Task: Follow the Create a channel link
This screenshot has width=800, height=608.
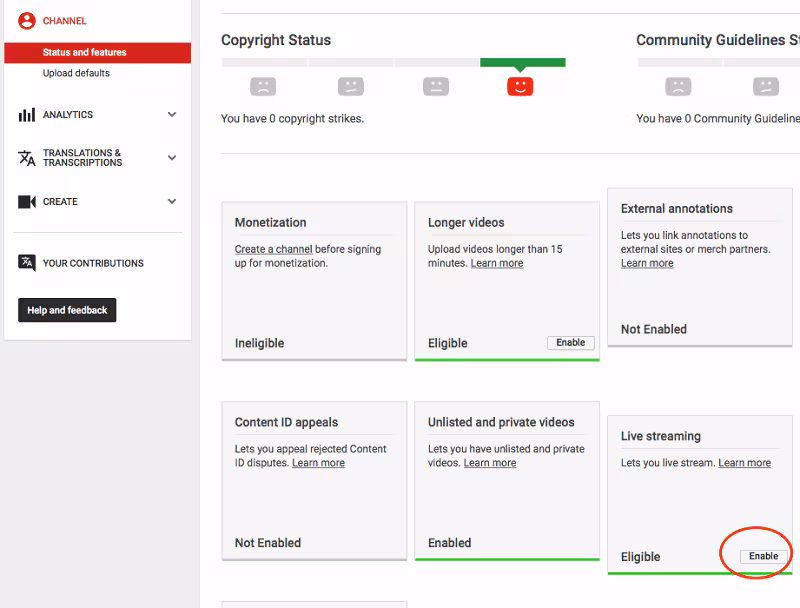Action: click(273, 249)
